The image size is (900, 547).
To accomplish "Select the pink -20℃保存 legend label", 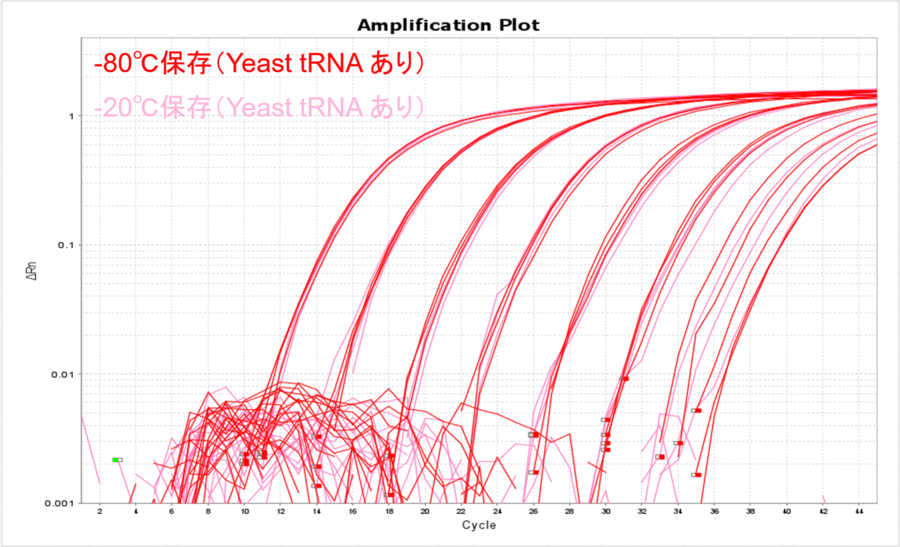I will click(x=259, y=106).
